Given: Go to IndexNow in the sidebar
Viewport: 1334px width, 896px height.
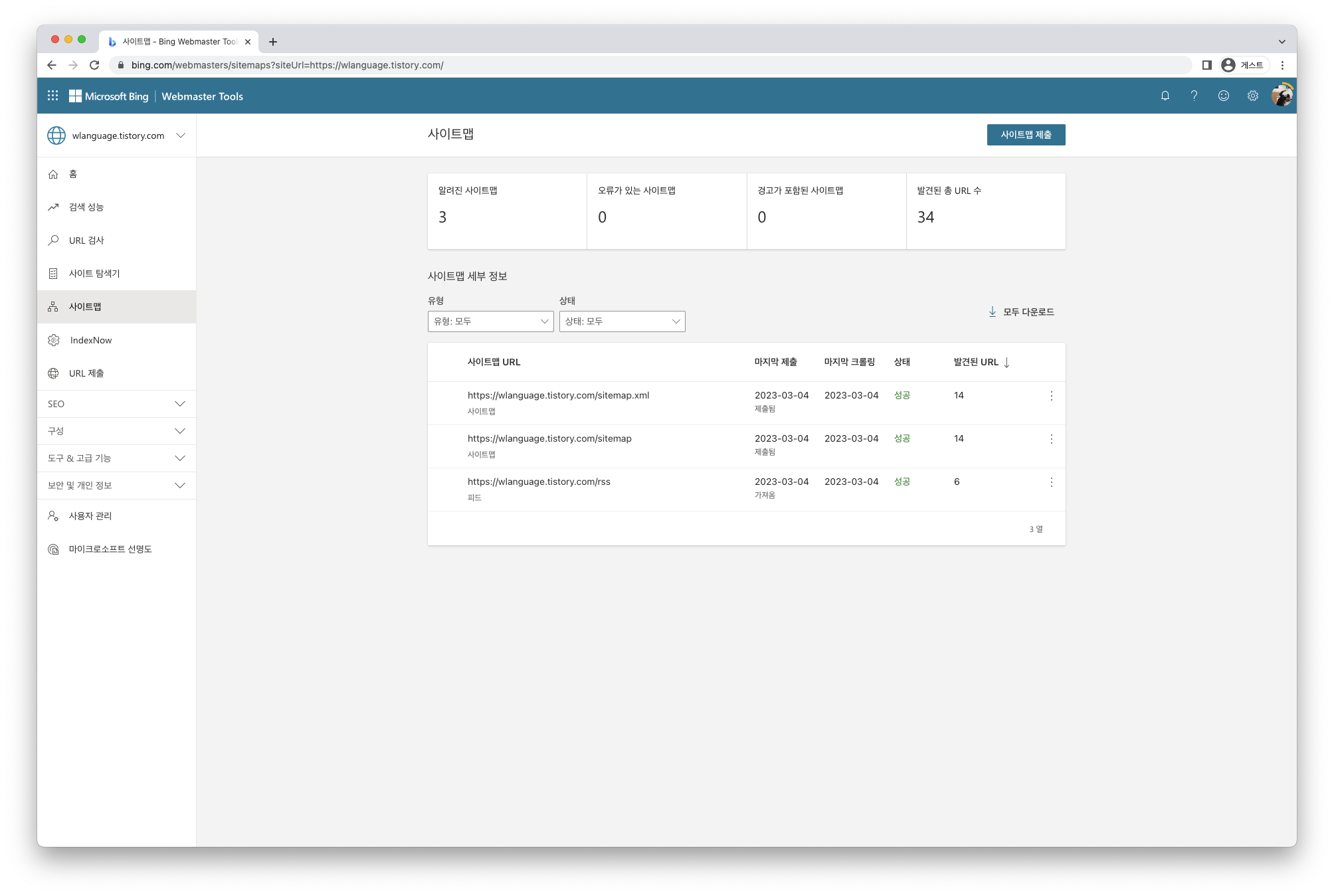Looking at the screenshot, I should click(91, 340).
